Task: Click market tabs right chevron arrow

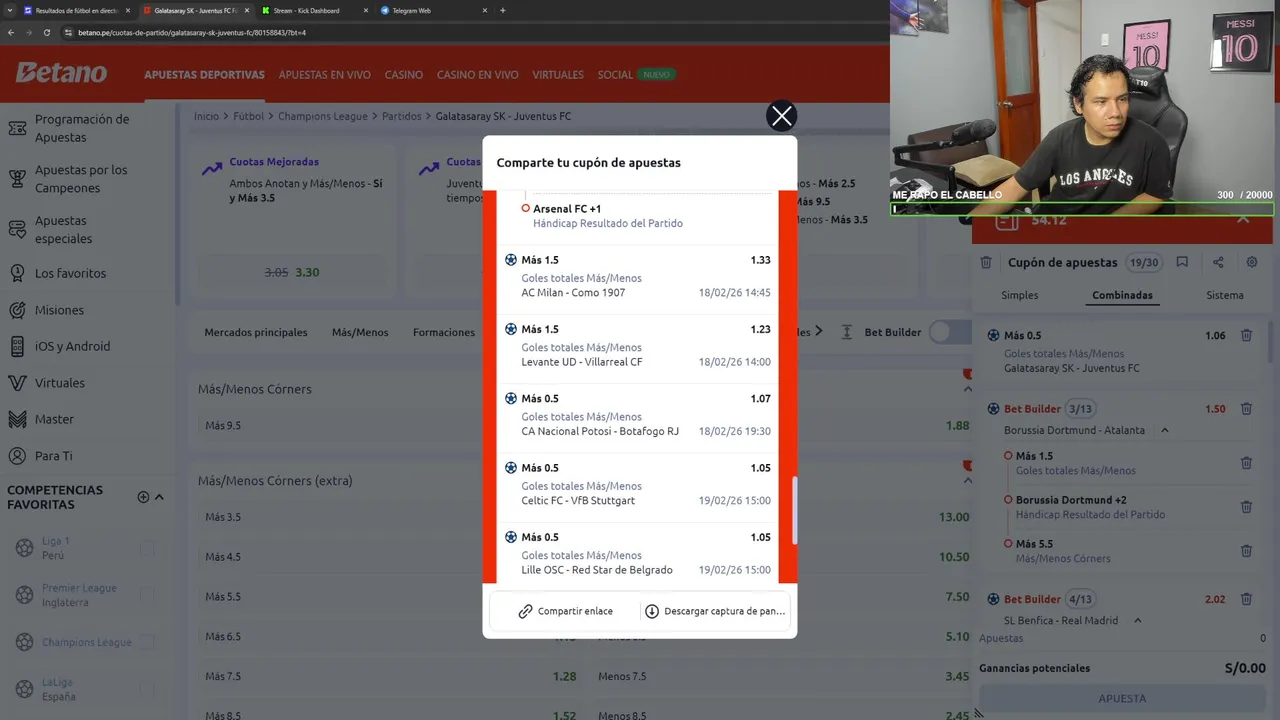Action: [819, 331]
